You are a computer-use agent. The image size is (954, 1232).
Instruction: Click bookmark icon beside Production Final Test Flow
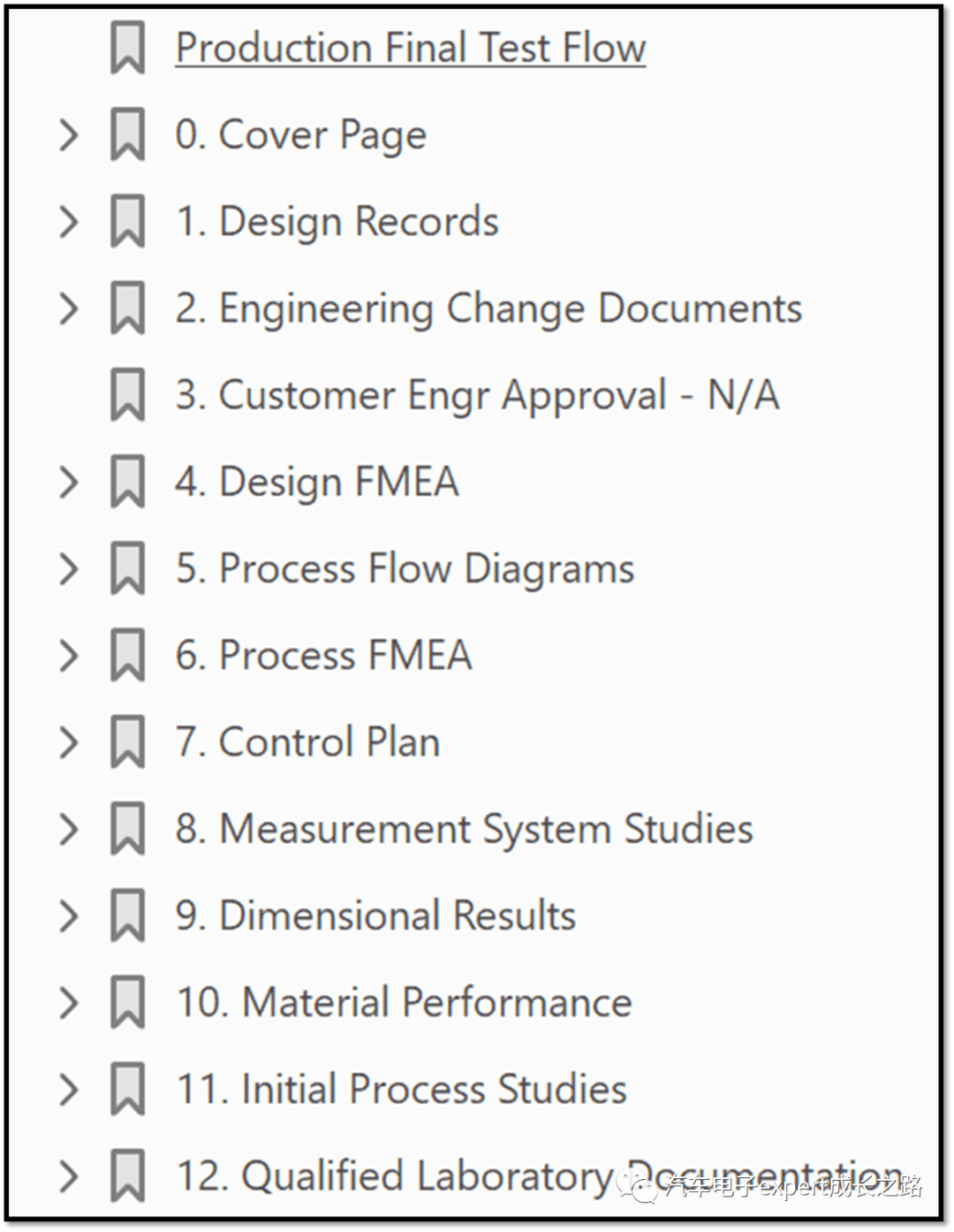(127, 49)
